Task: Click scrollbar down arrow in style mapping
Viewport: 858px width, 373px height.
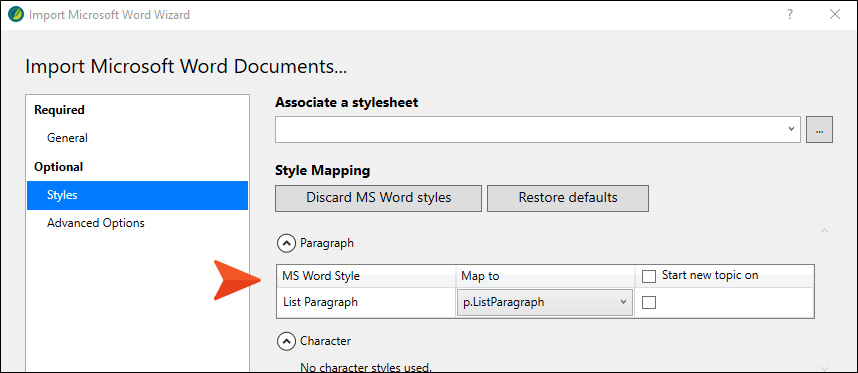Action: (825, 369)
